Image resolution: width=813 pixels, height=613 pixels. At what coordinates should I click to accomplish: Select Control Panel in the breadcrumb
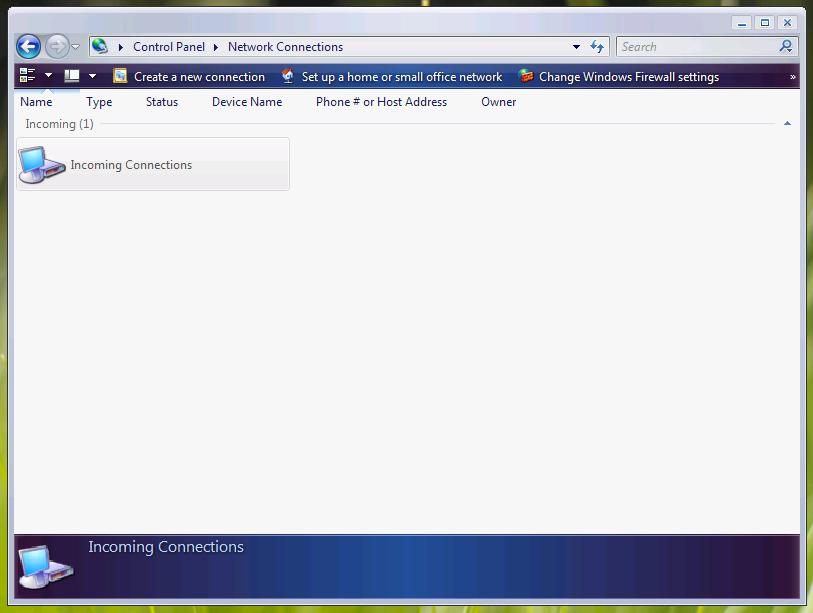[169, 47]
